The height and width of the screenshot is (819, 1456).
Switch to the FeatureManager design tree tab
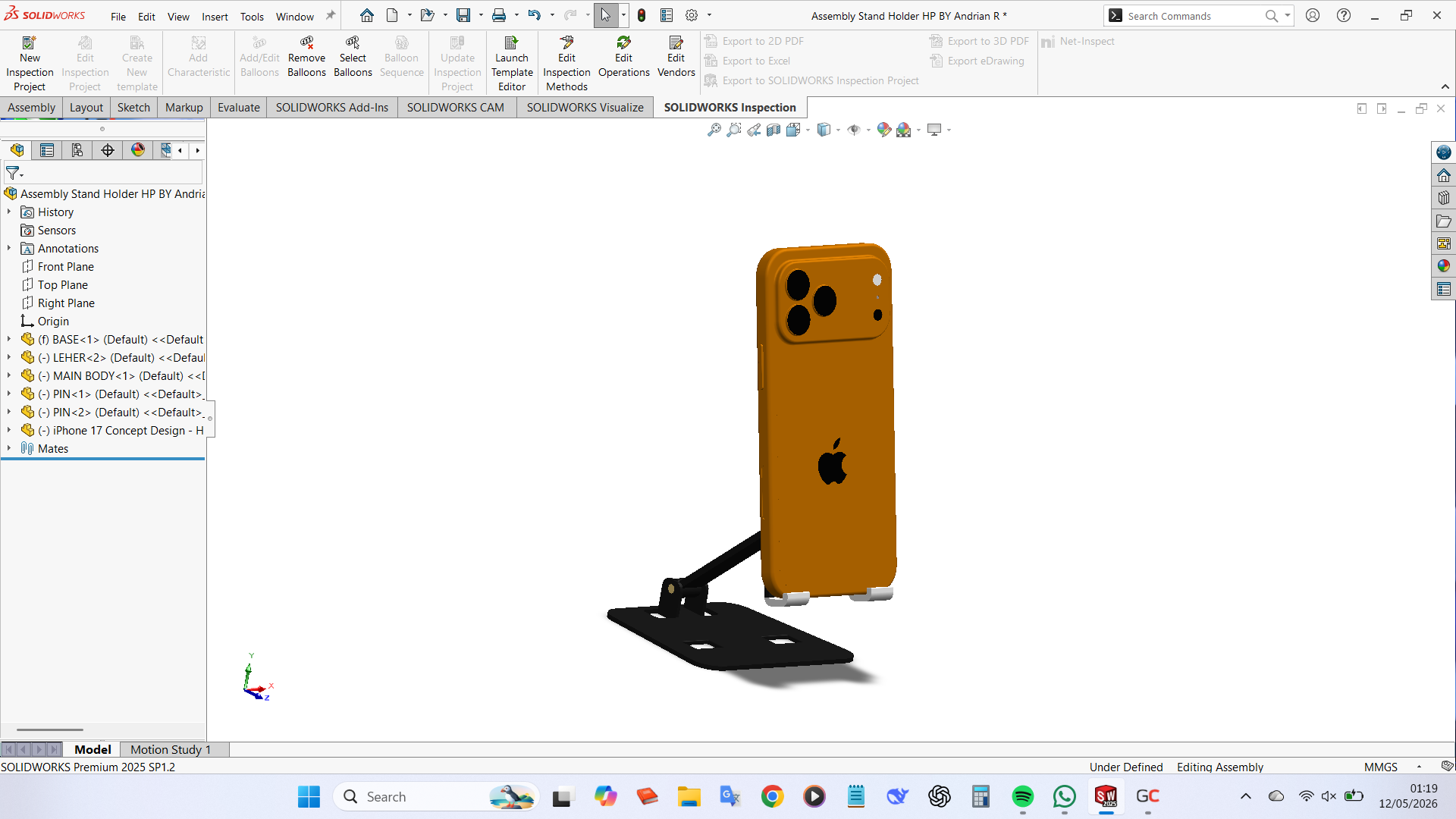[17, 150]
